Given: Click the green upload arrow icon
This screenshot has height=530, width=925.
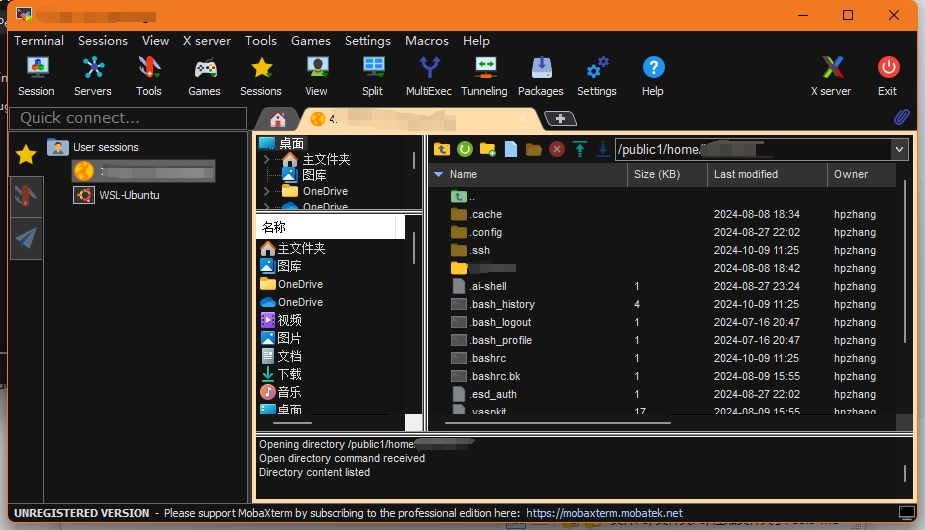Looking at the screenshot, I should tap(580, 149).
